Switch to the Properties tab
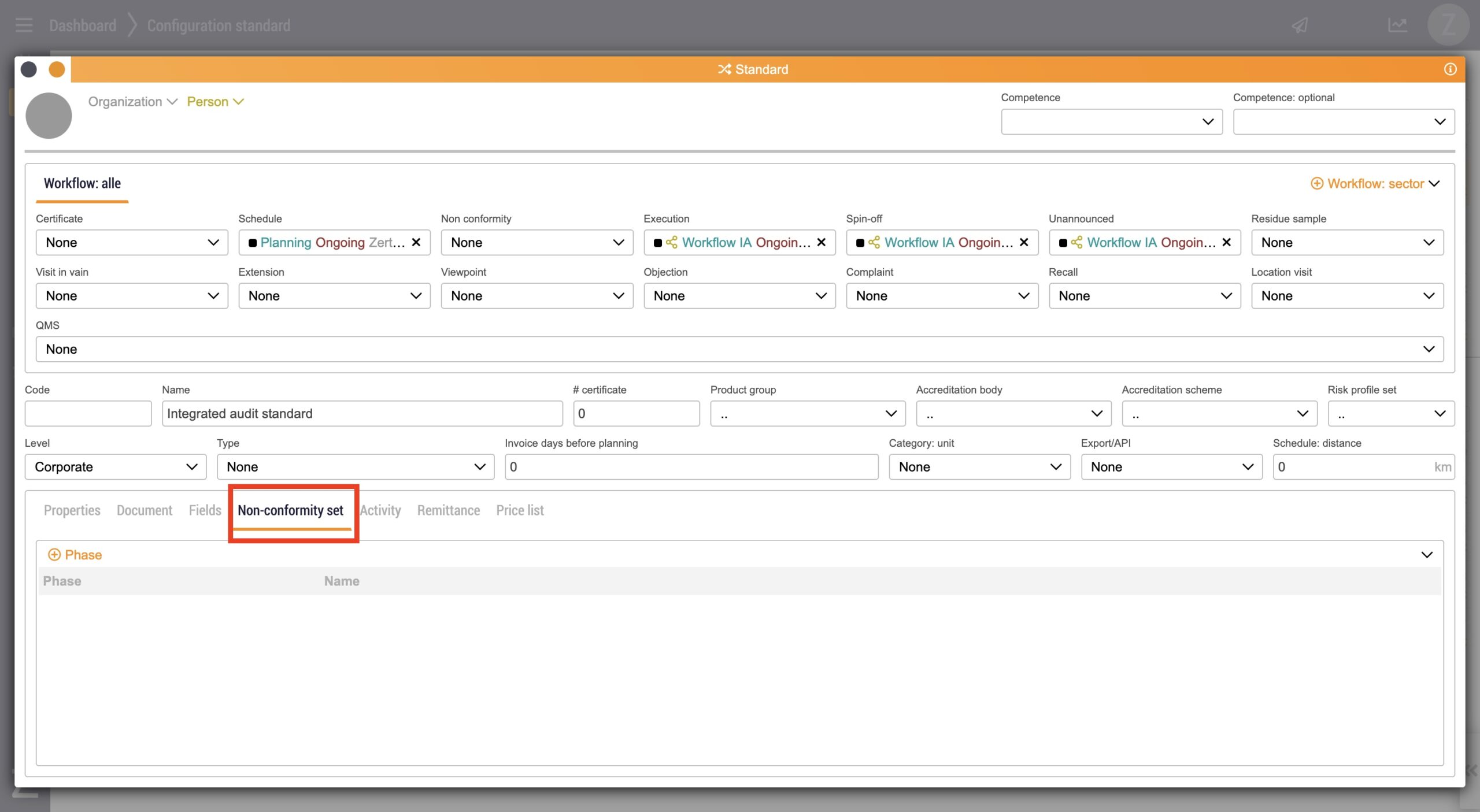This screenshot has height=812, width=1480. point(72,510)
